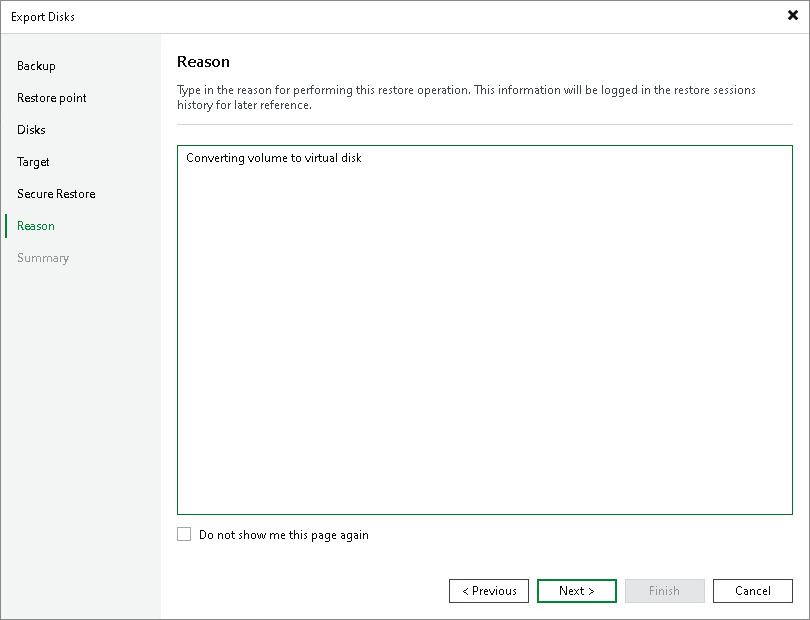Close the Export Disks dialog
Viewport: 810px width, 620px height.
[x=791, y=15]
